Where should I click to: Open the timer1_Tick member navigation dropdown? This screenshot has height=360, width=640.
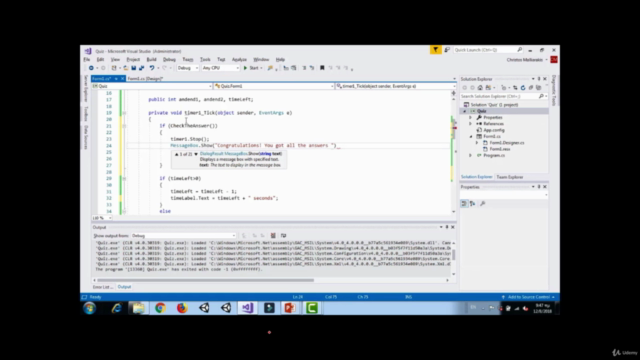(396, 86)
